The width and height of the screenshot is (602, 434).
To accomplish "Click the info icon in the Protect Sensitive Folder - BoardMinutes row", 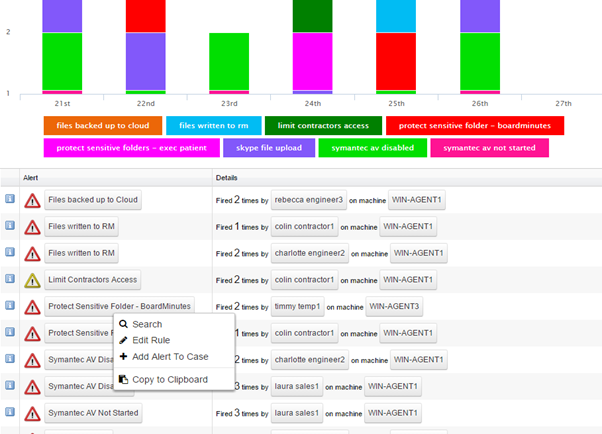I will [x=9, y=306].
